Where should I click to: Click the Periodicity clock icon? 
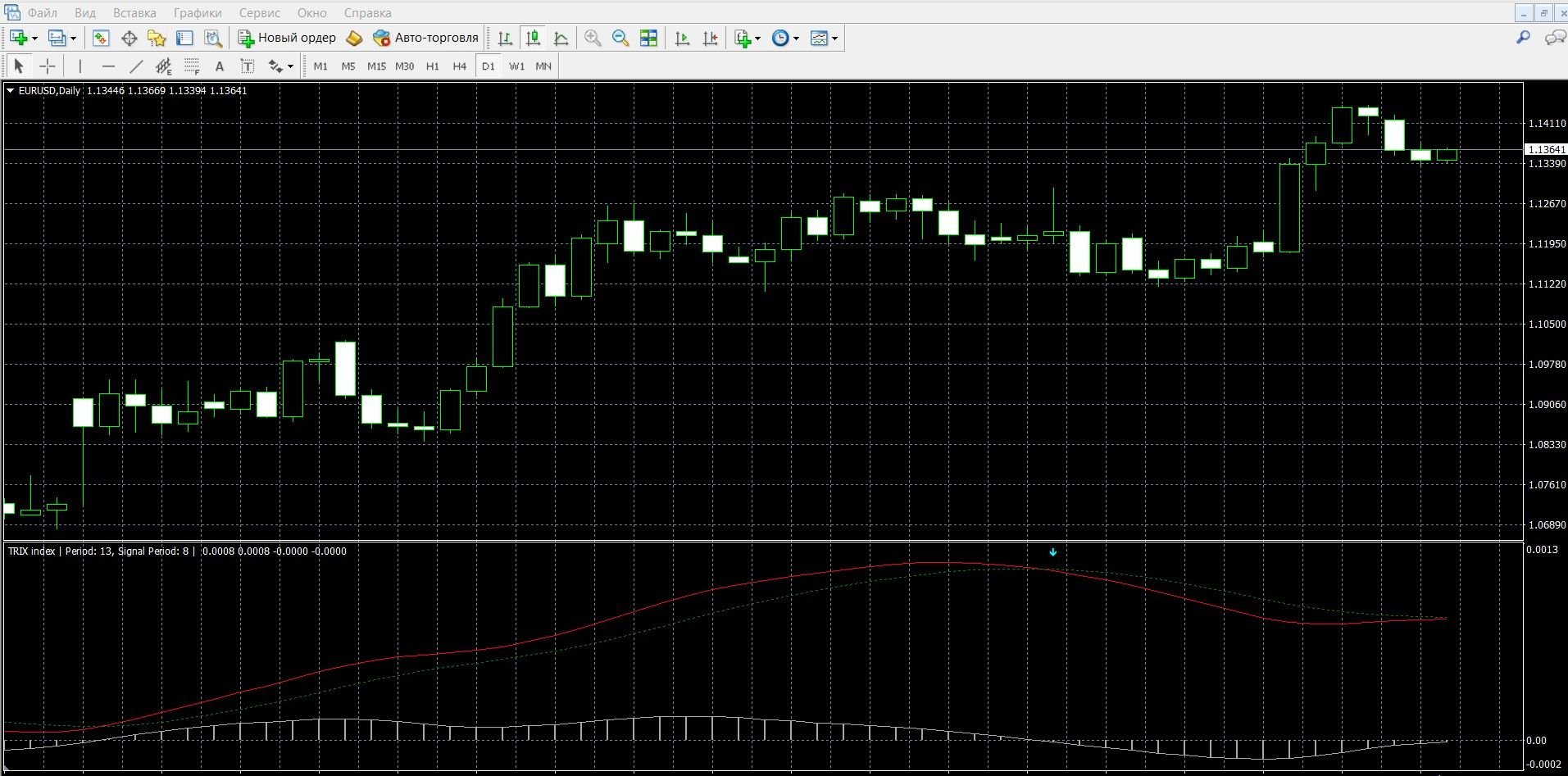tap(781, 38)
